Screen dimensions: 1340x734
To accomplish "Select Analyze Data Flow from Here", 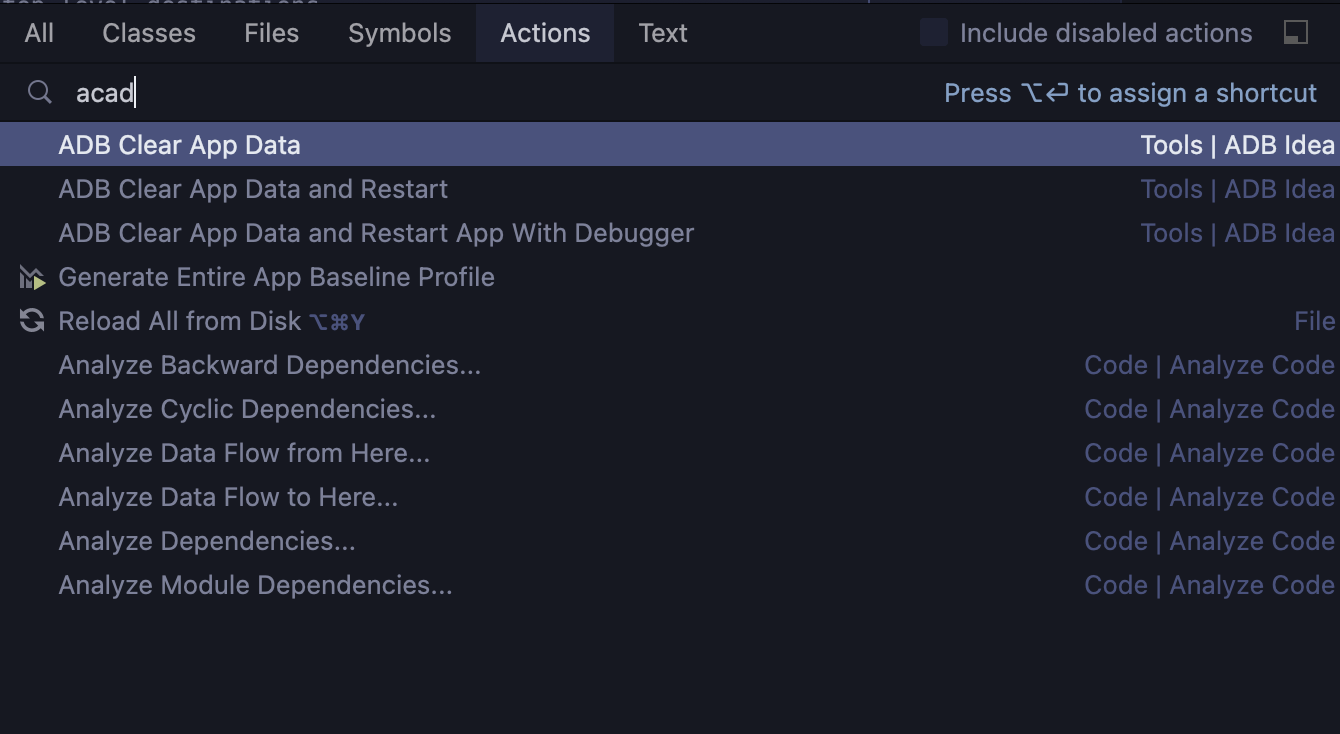I will [x=244, y=452].
